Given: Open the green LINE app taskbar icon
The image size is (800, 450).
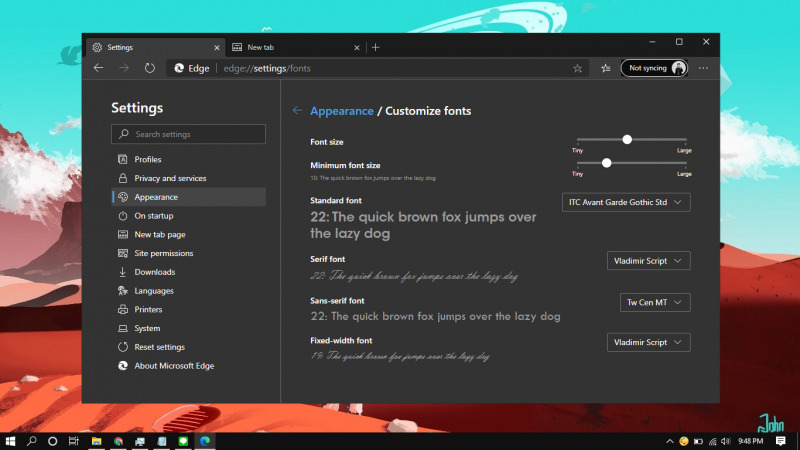Looking at the screenshot, I should tap(183, 441).
